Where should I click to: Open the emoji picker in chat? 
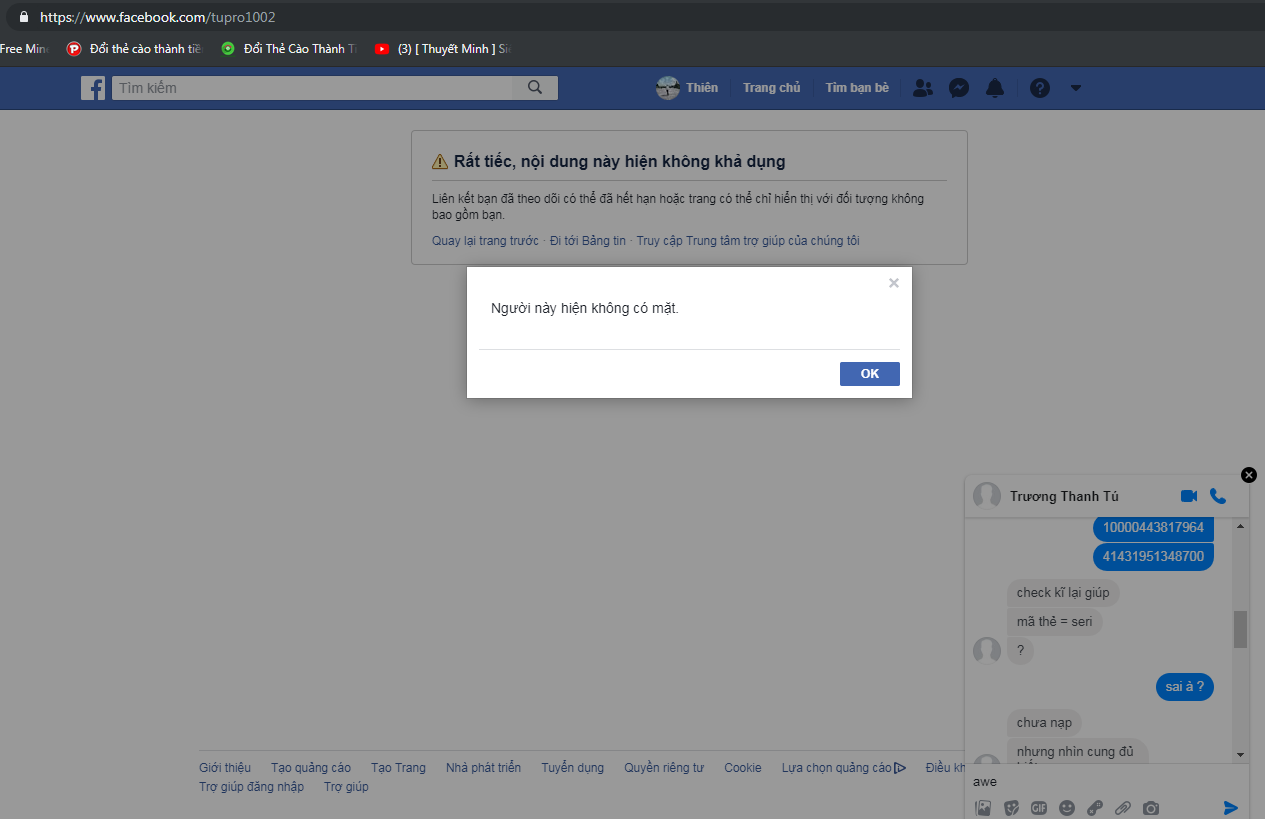pos(1067,808)
